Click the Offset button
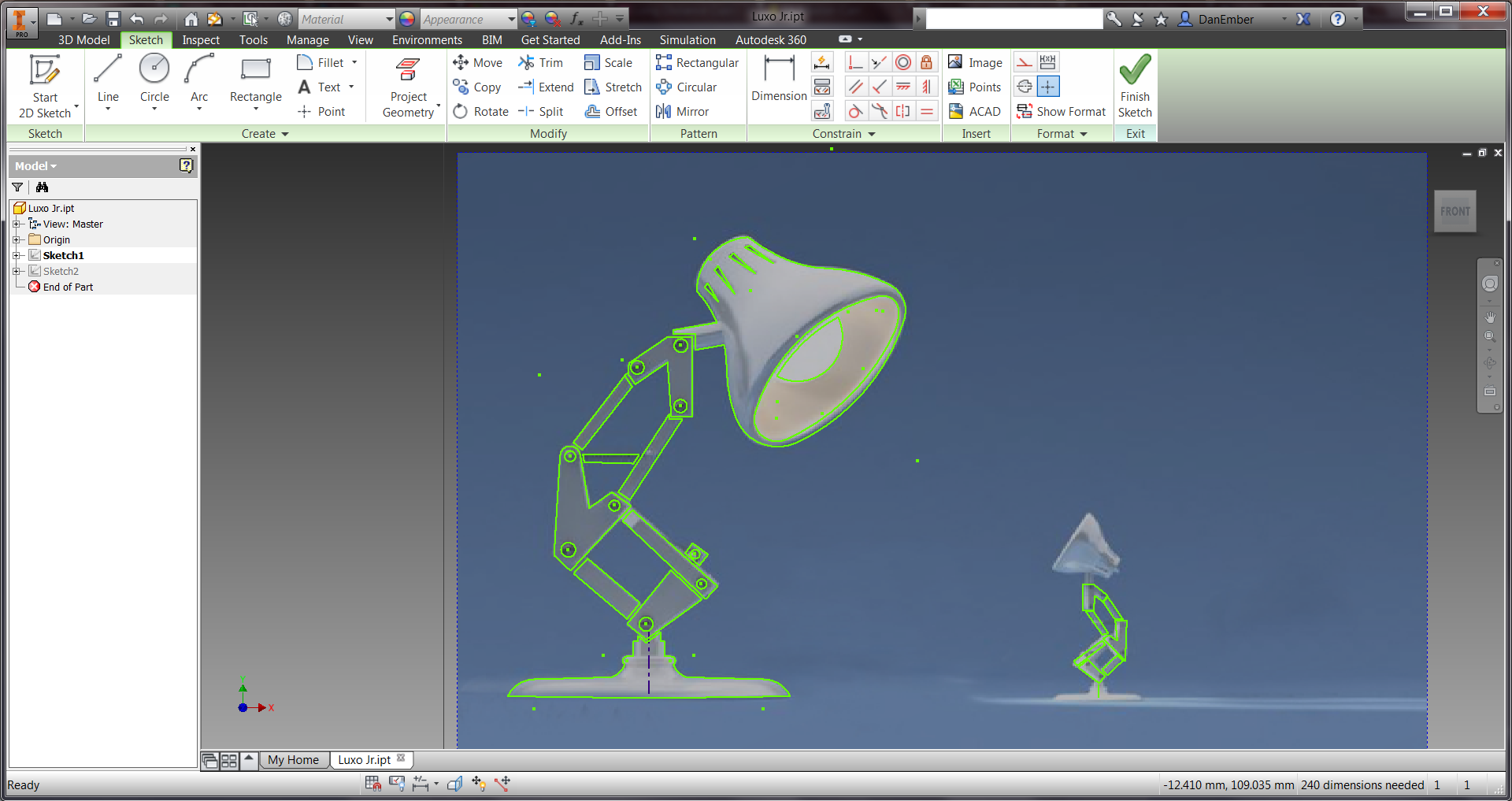Image resolution: width=1512 pixels, height=801 pixels. (x=611, y=111)
